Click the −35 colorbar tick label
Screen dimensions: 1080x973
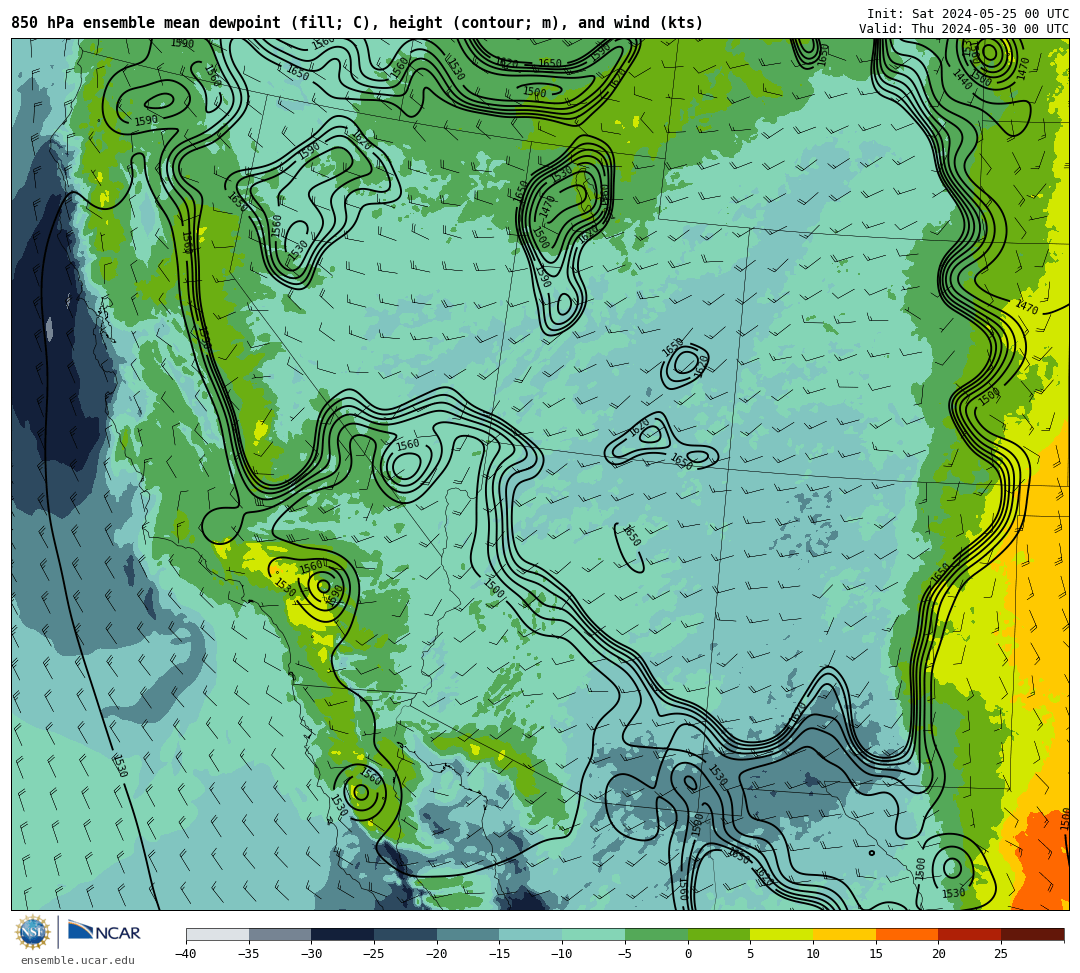point(249,954)
